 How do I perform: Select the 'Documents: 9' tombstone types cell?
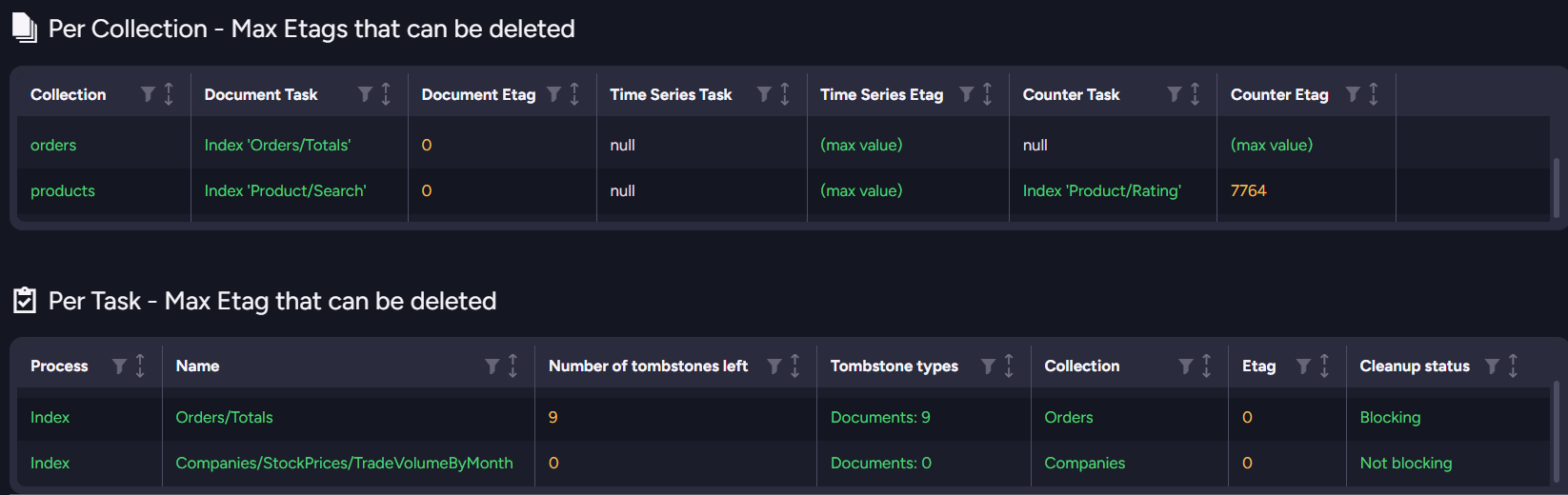pos(880,417)
